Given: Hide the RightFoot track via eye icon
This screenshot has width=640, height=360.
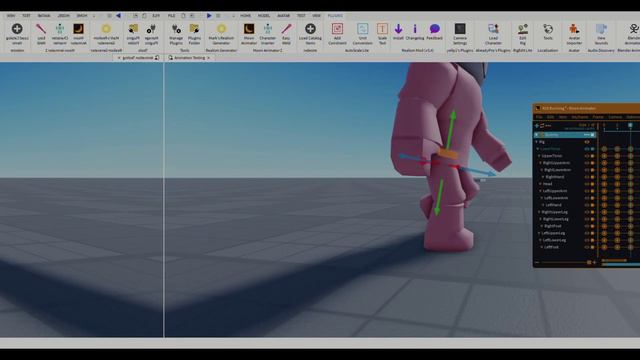Looking at the screenshot, I should pyautogui.click(x=587, y=226).
